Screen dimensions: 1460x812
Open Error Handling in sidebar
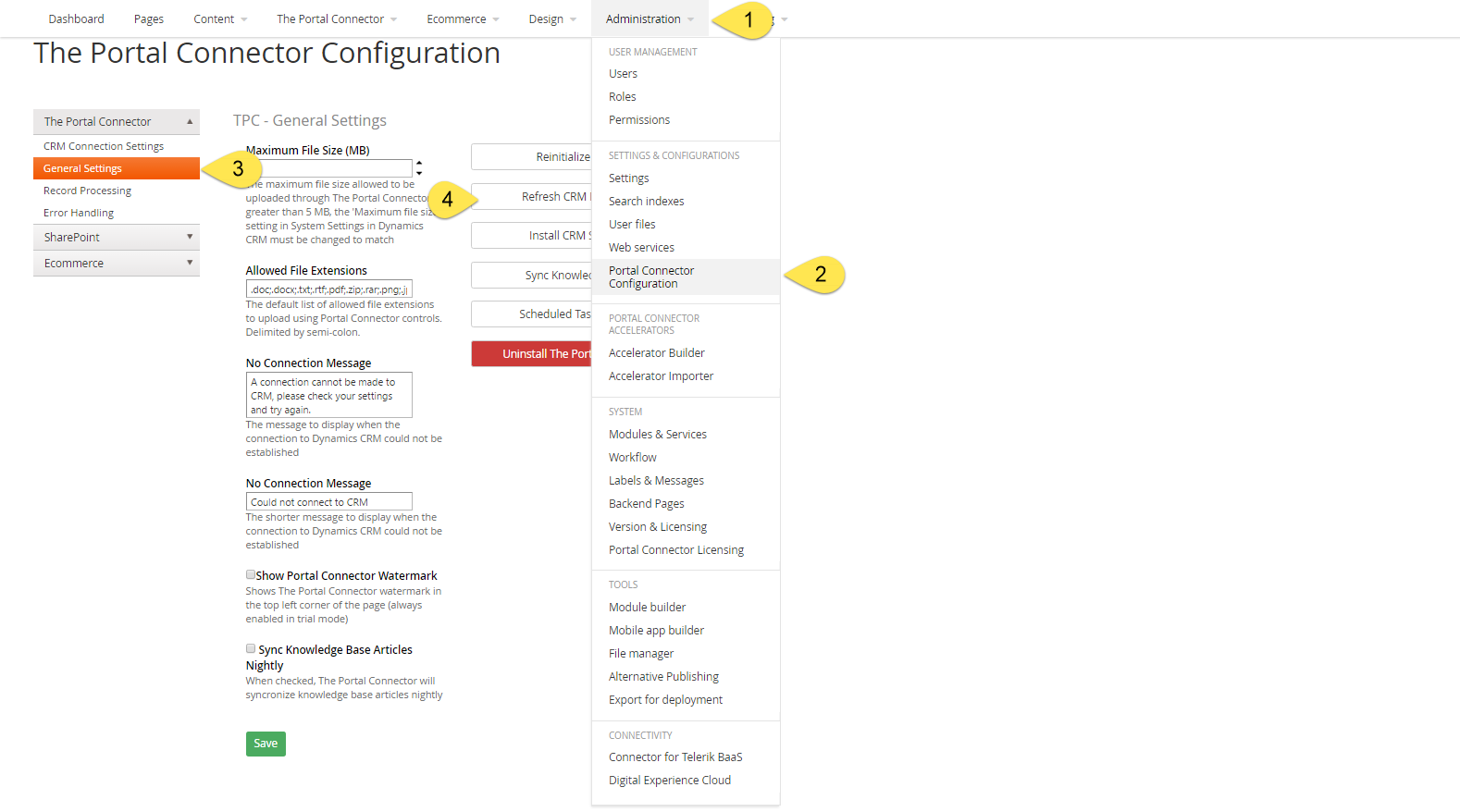pos(79,213)
